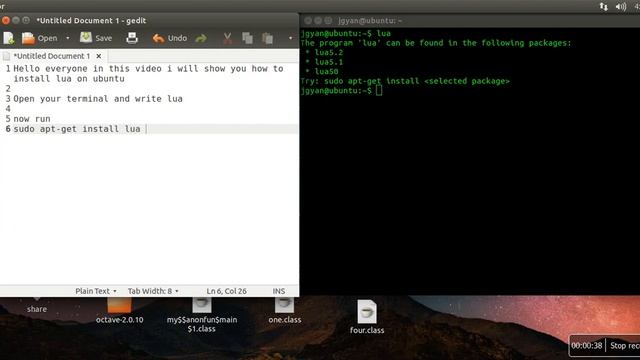Click the terminal window title jgyan@ubuntu
The image size is (640, 360).
click(370, 20)
